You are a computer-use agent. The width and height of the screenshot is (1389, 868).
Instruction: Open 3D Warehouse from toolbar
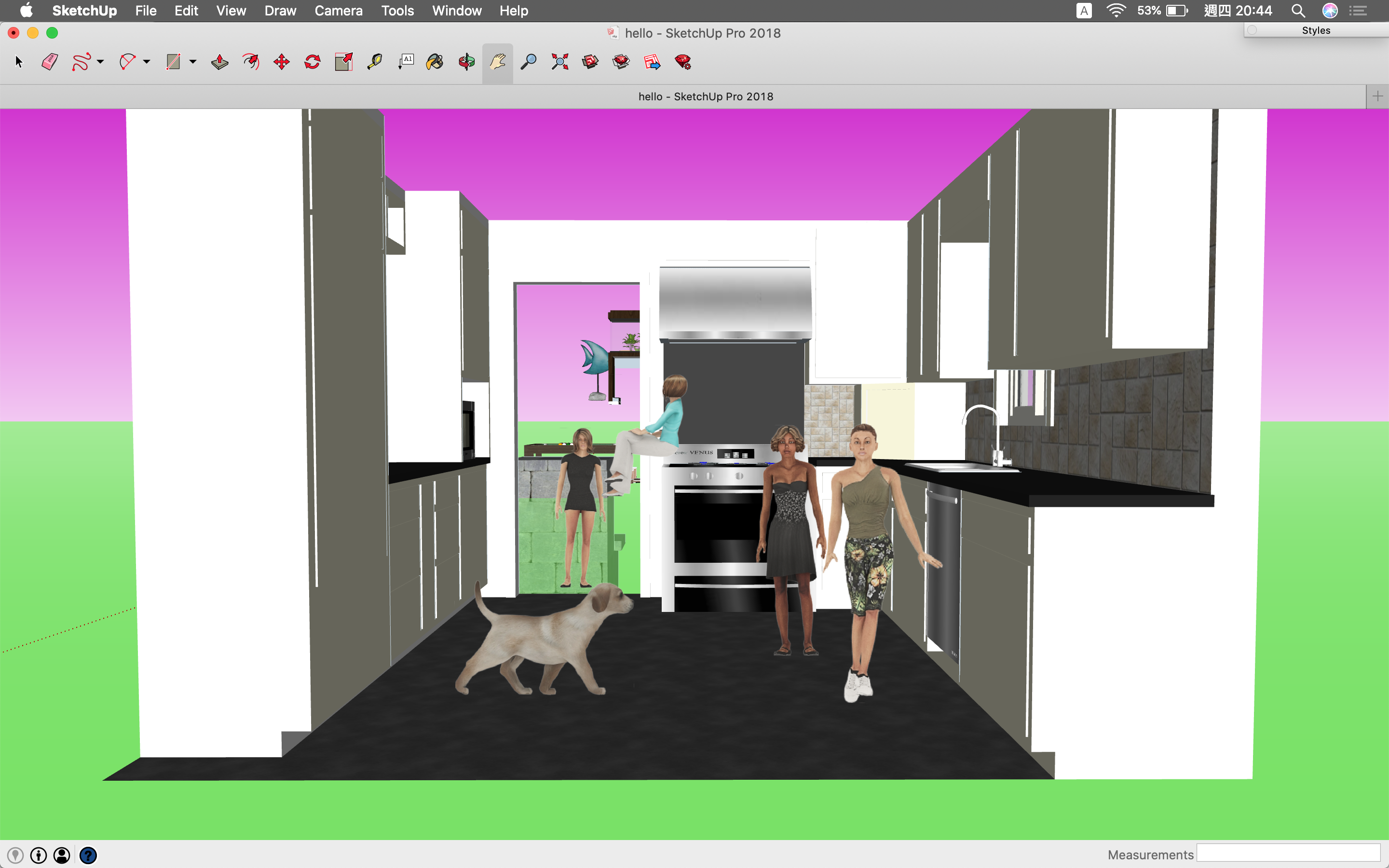[590, 62]
